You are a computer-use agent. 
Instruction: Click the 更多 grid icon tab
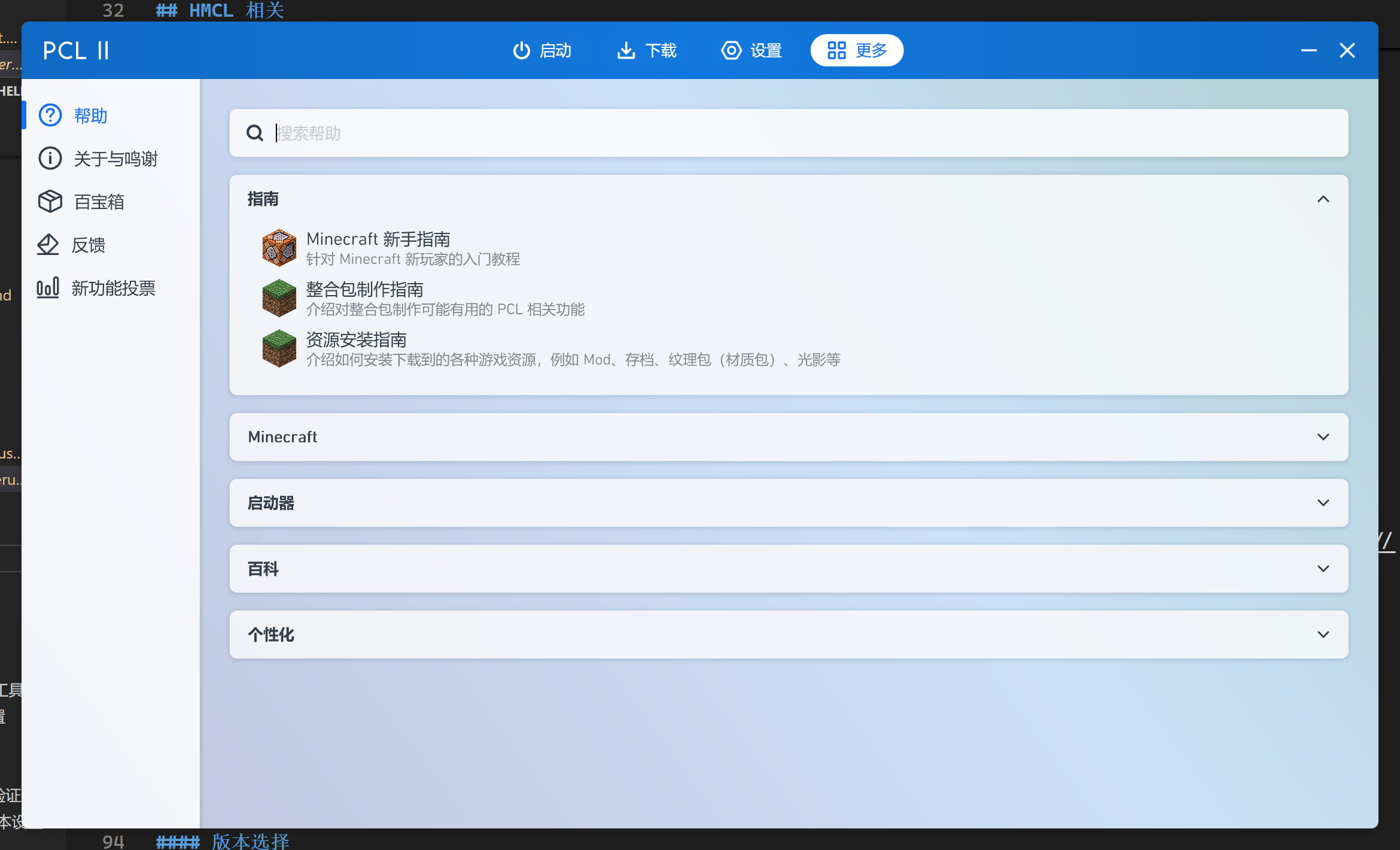837,50
